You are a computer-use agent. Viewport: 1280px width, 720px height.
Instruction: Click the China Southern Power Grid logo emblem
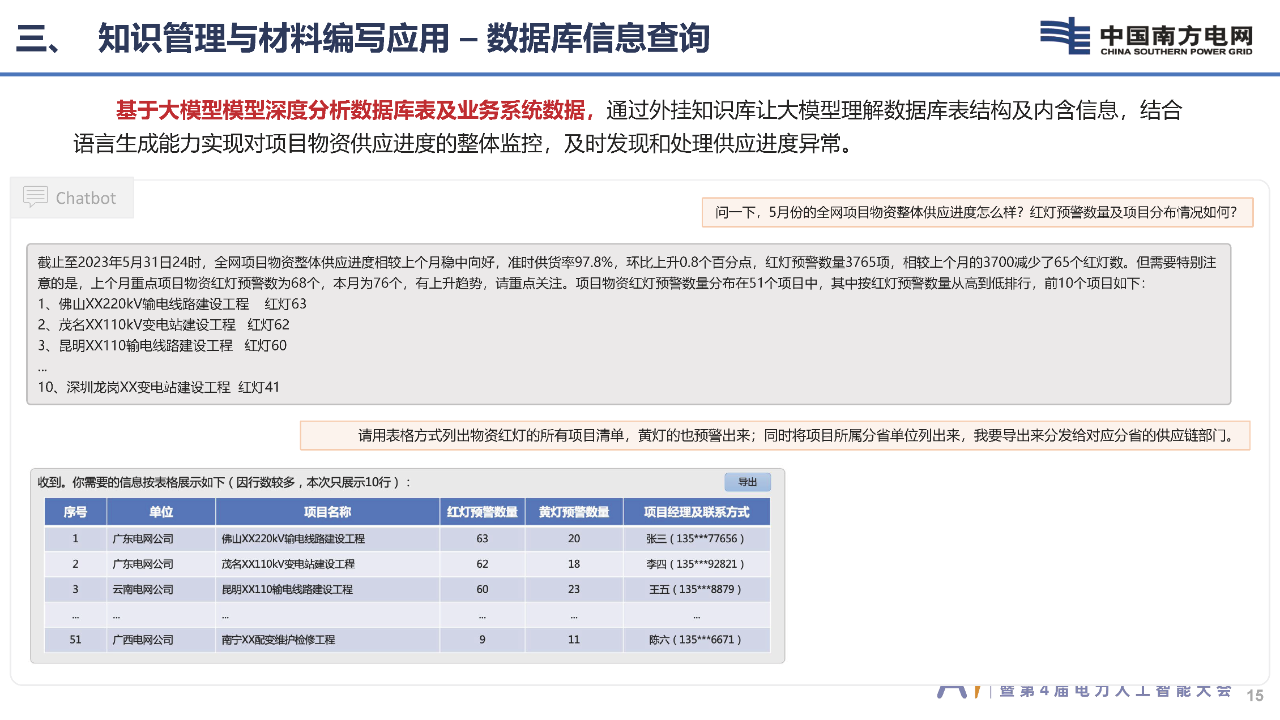[1065, 36]
